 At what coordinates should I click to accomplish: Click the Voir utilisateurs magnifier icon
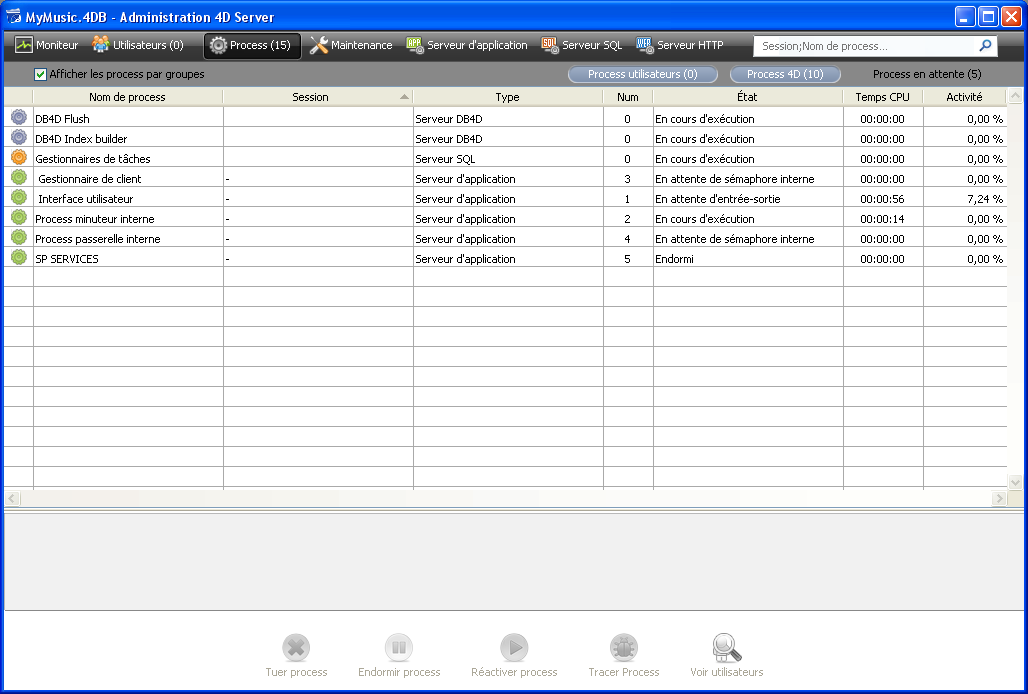726,647
